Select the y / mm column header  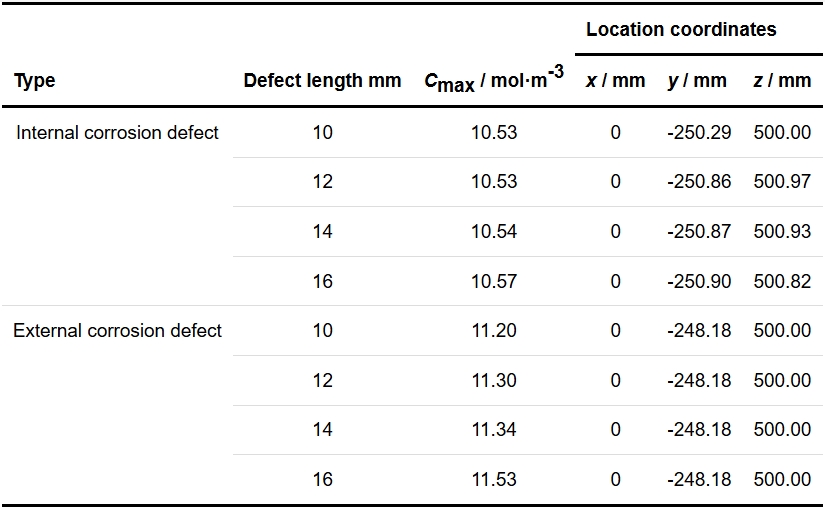(x=697, y=81)
